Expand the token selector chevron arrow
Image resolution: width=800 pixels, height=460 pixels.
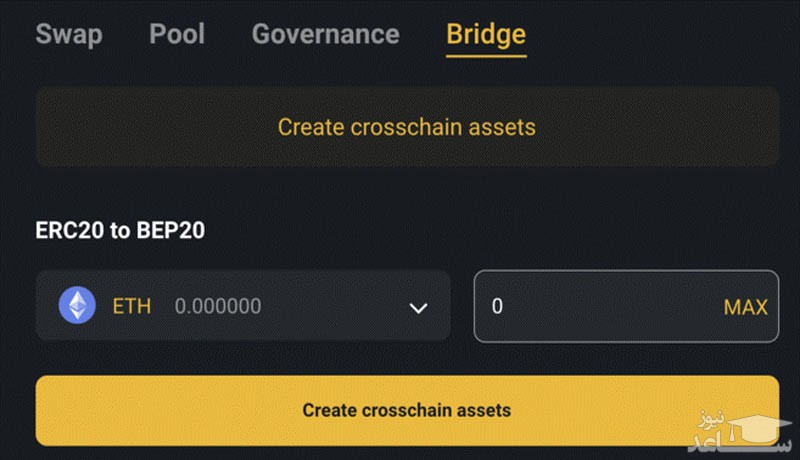click(x=419, y=307)
